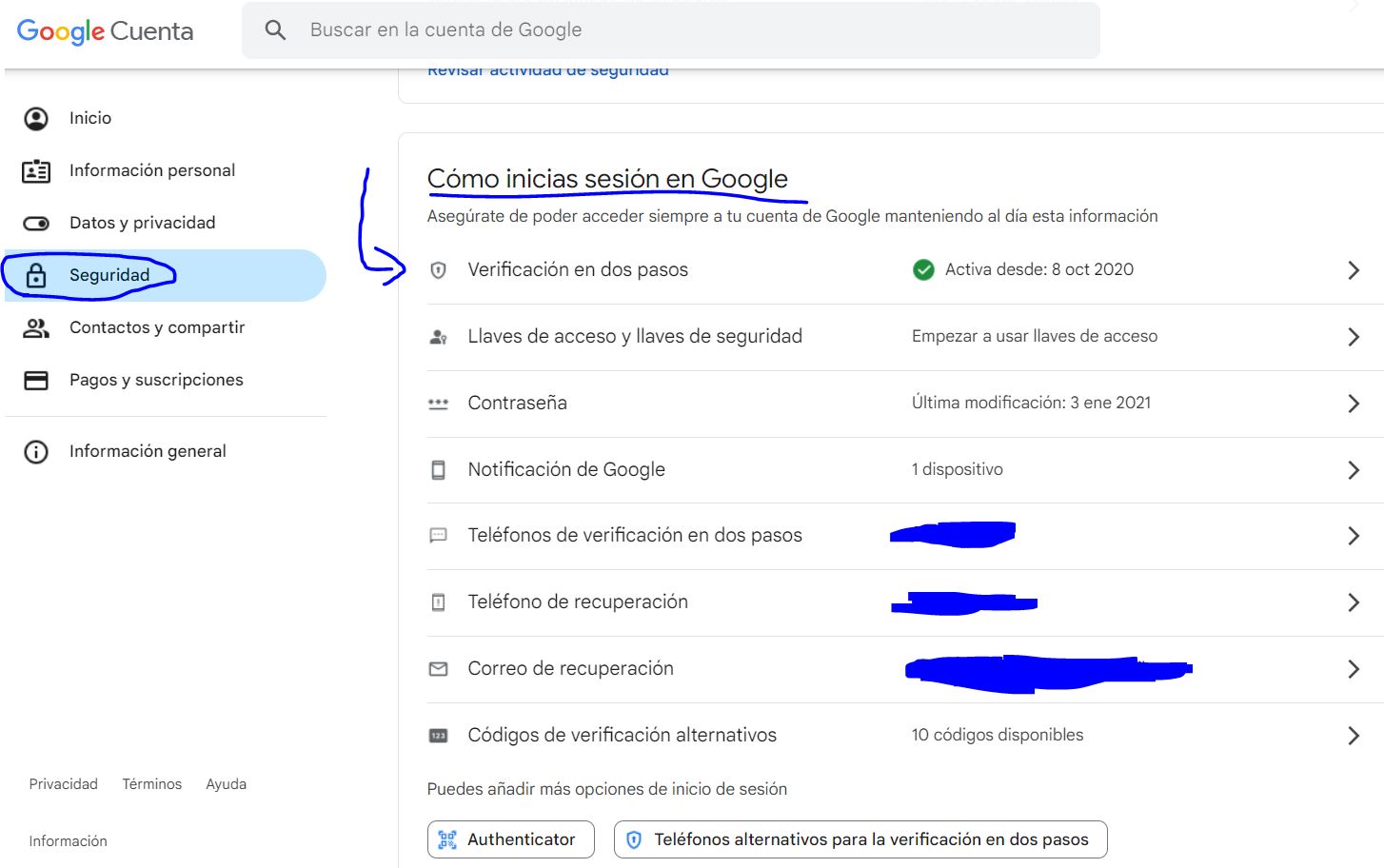The height and width of the screenshot is (868, 1384).
Task: Click the envelope icon beside Correo de recuperación
Action: coord(438,669)
